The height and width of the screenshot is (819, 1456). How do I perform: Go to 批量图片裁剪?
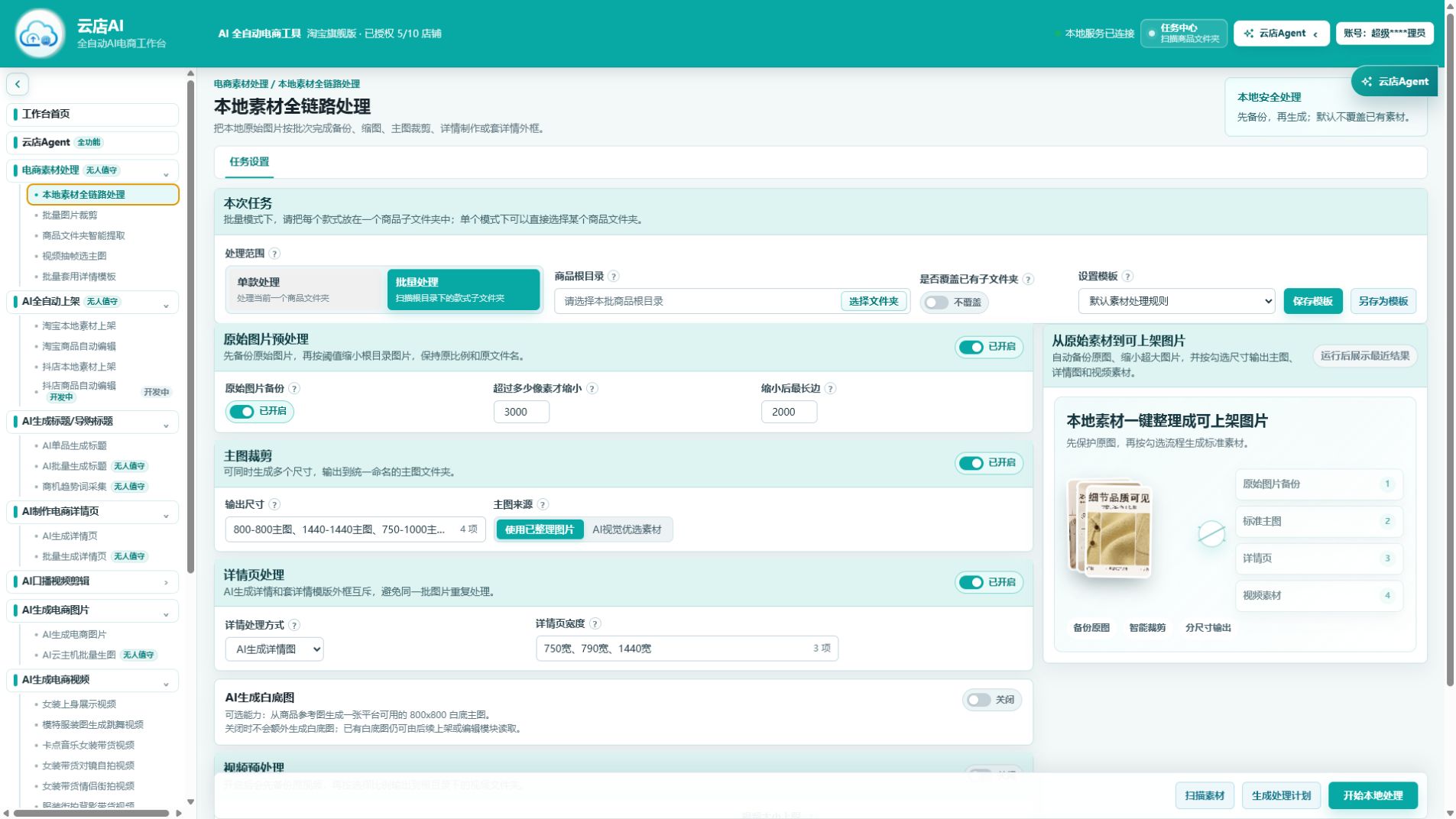click(70, 215)
